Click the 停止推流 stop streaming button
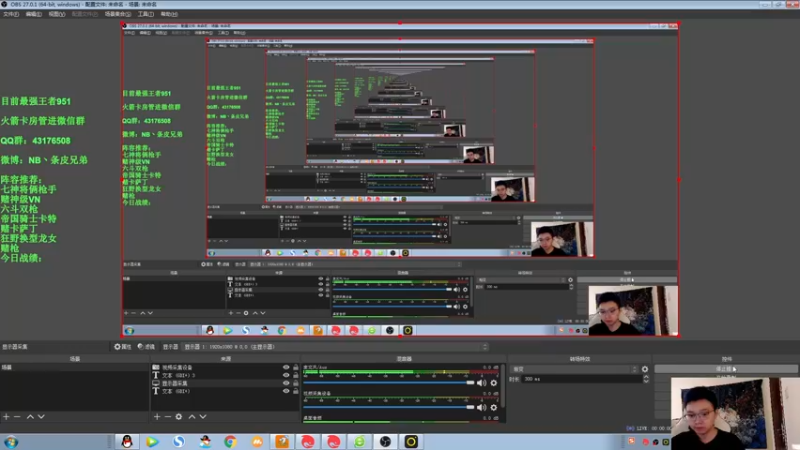The height and width of the screenshot is (450, 800). 726,369
